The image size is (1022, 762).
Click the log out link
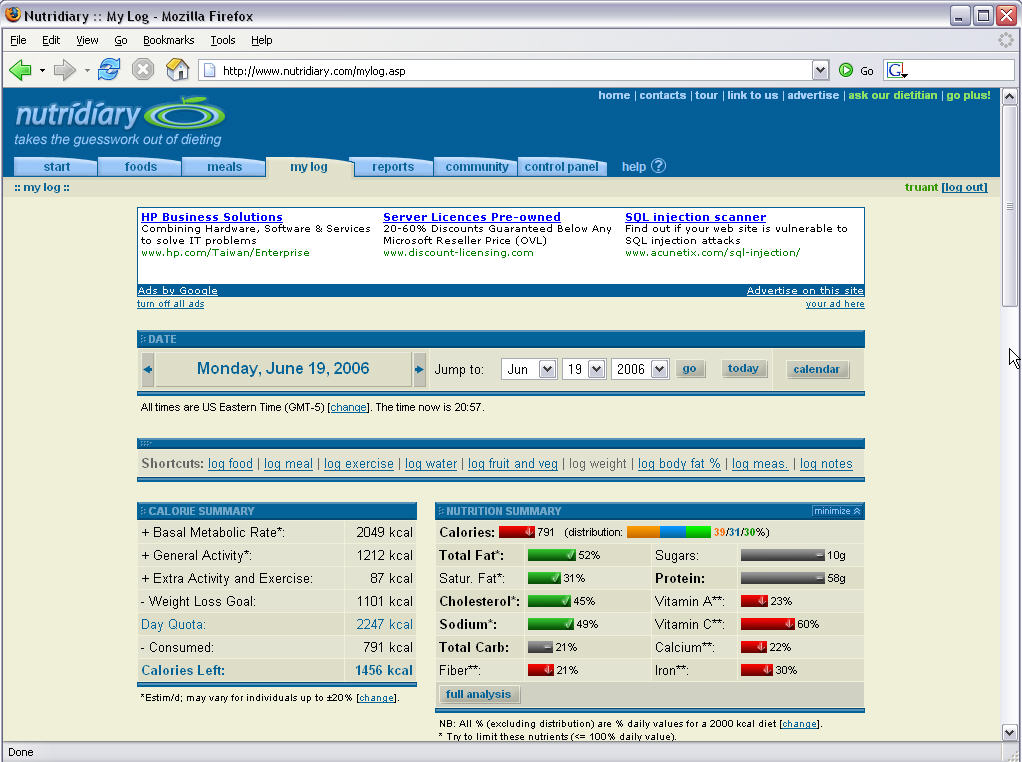point(965,187)
